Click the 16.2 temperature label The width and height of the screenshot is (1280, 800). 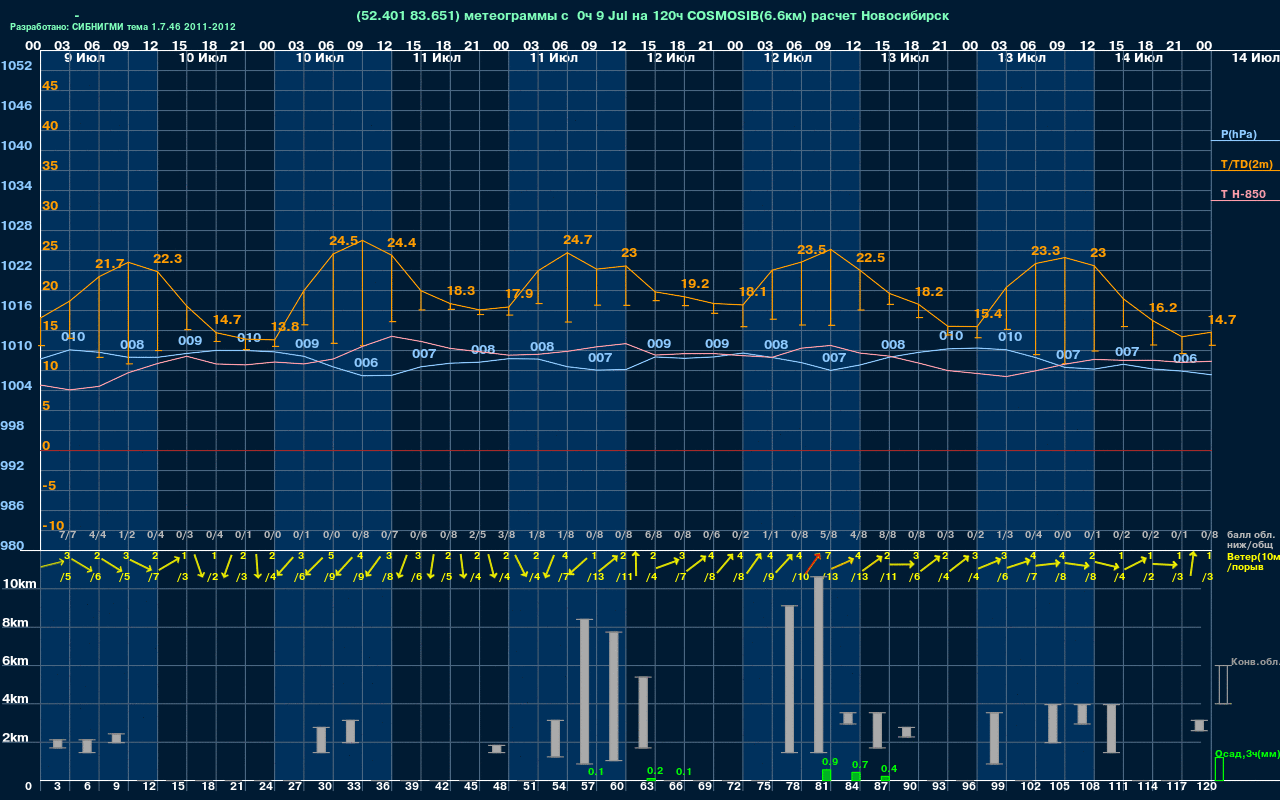click(x=1163, y=308)
